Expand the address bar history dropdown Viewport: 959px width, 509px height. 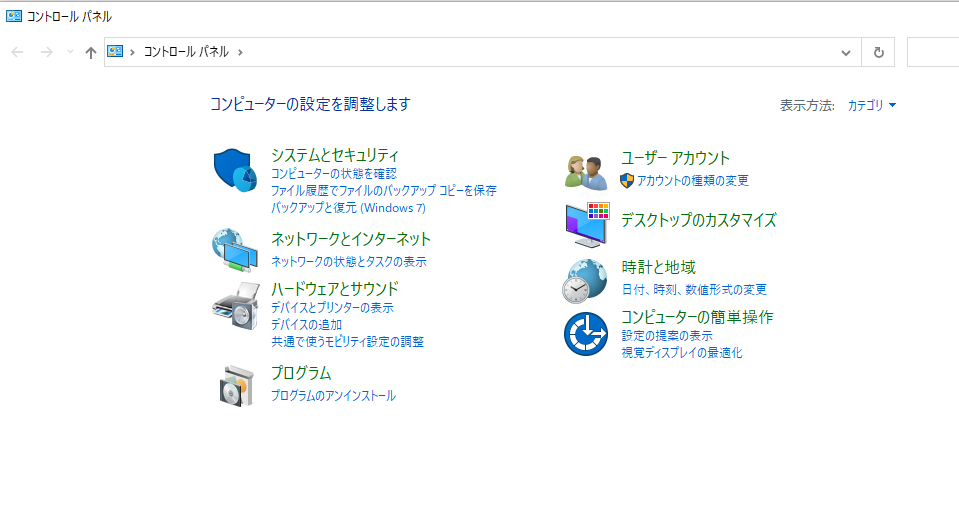pyautogui.click(x=846, y=53)
